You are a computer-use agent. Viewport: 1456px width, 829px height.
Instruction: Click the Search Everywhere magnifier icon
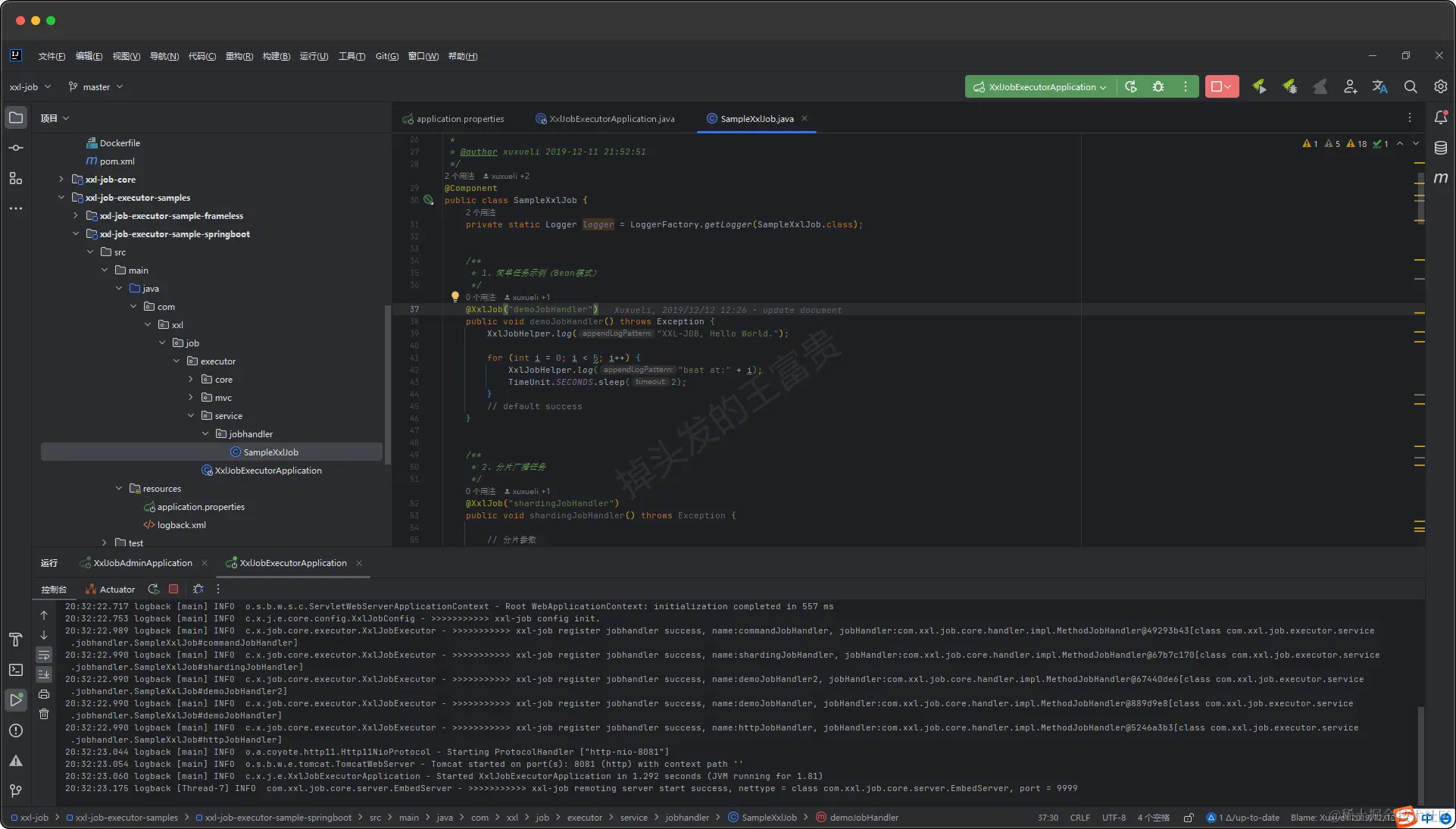[x=1410, y=87]
